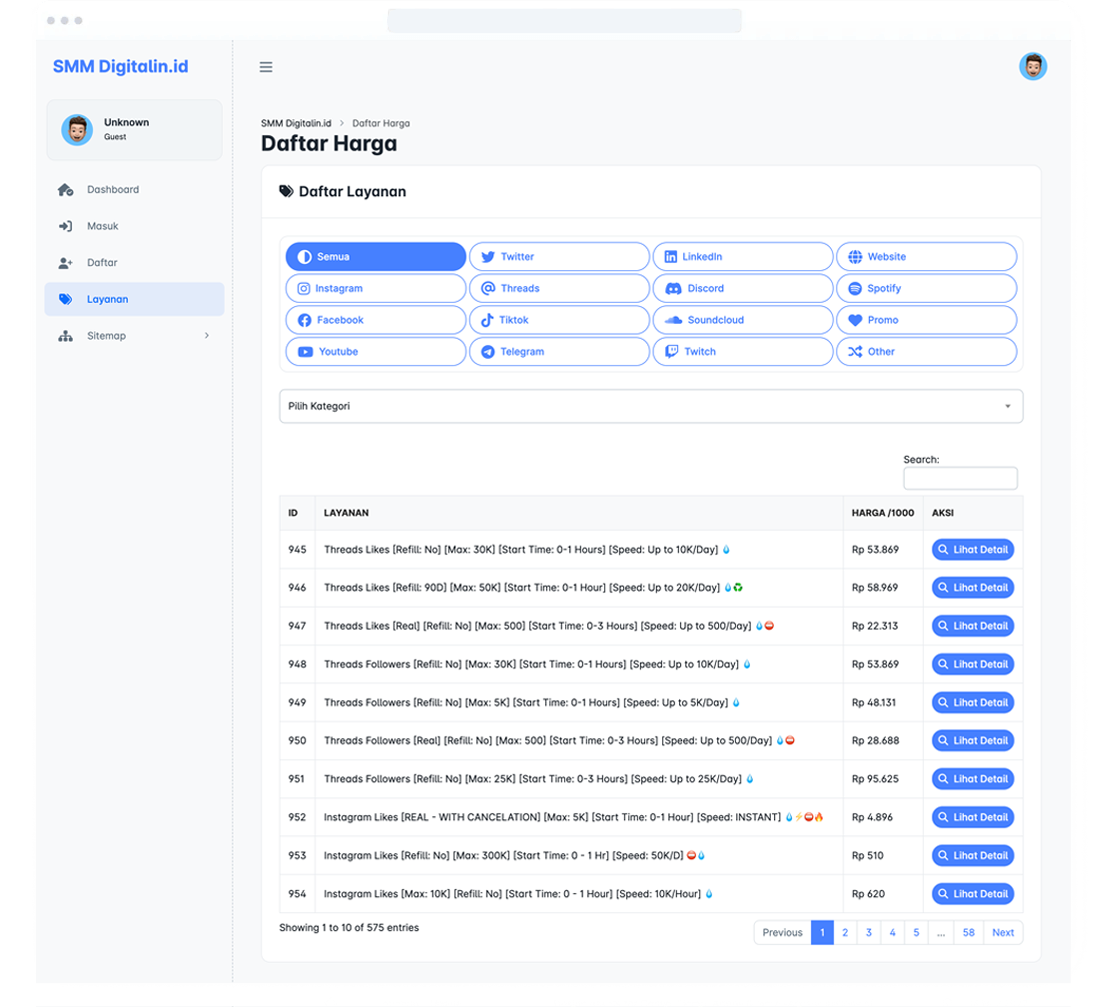This screenshot has height=1007, width=1108.
Task: Filter services by Spotify
Action: (926, 288)
